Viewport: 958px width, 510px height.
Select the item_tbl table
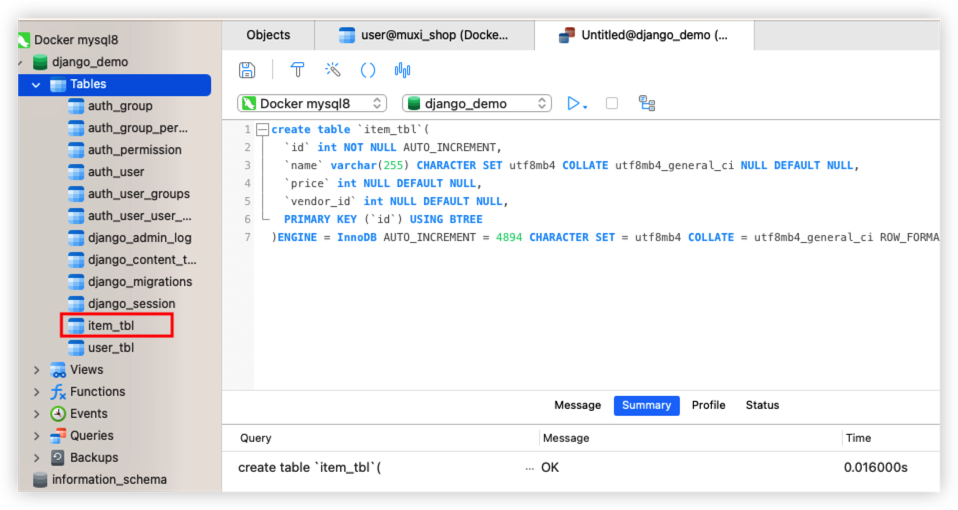click(110, 326)
